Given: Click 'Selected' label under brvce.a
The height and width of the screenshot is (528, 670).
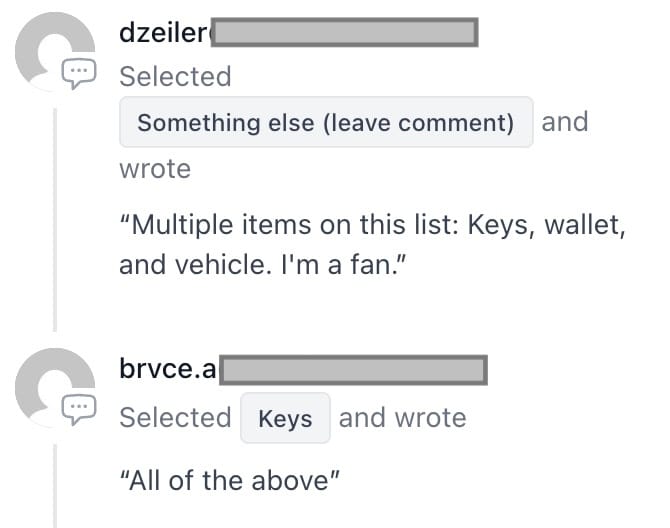Looking at the screenshot, I should point(175,417).
